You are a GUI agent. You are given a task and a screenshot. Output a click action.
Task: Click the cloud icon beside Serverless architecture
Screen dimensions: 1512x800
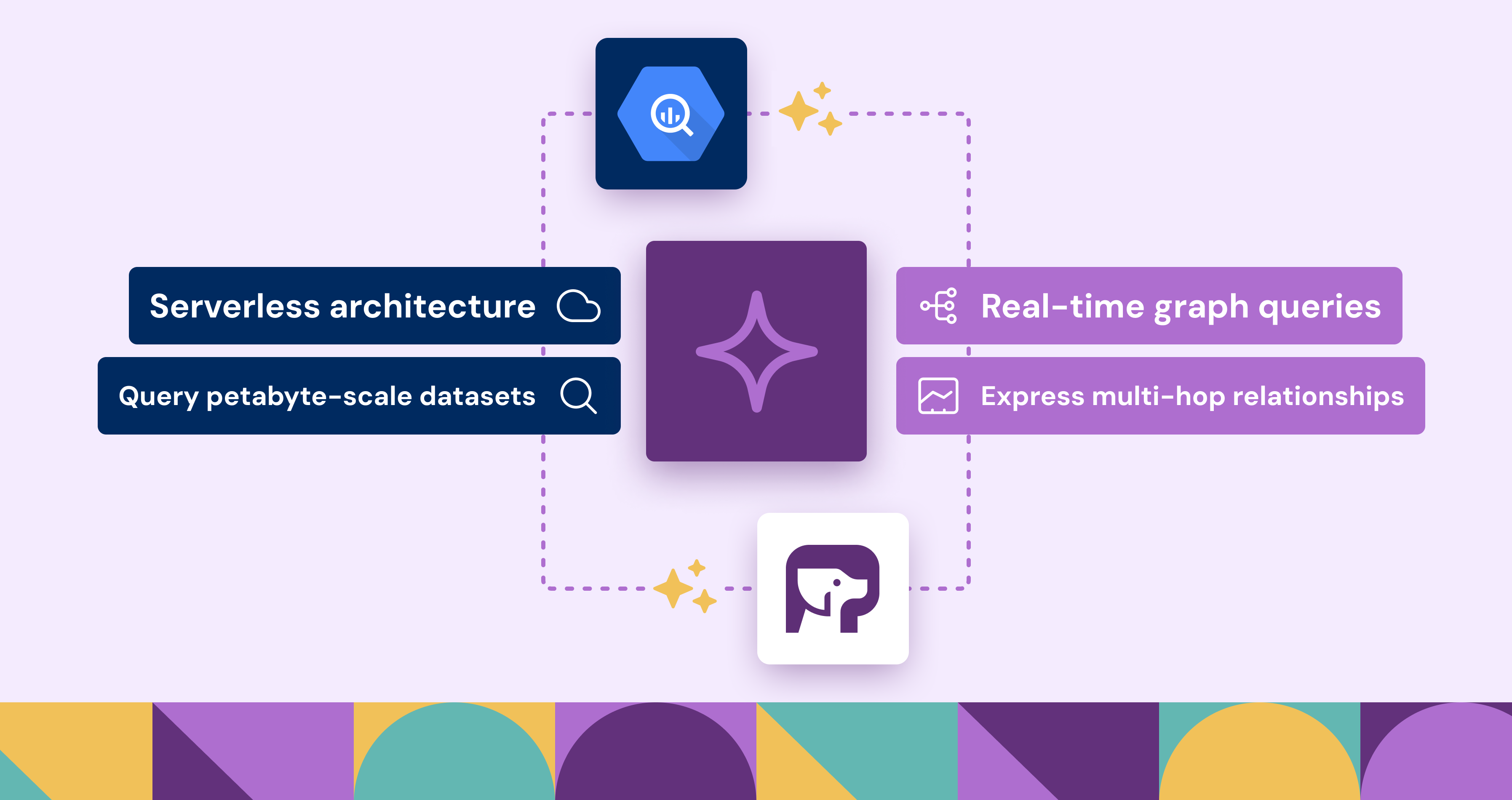[x=578, y=306]
